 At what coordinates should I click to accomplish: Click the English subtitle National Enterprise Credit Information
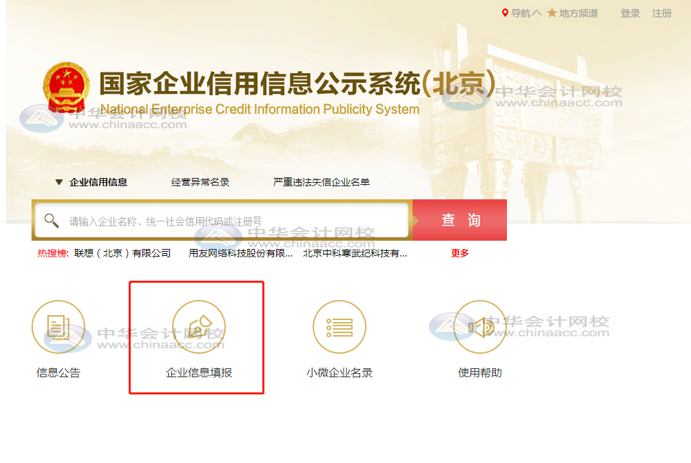[260, 109]
